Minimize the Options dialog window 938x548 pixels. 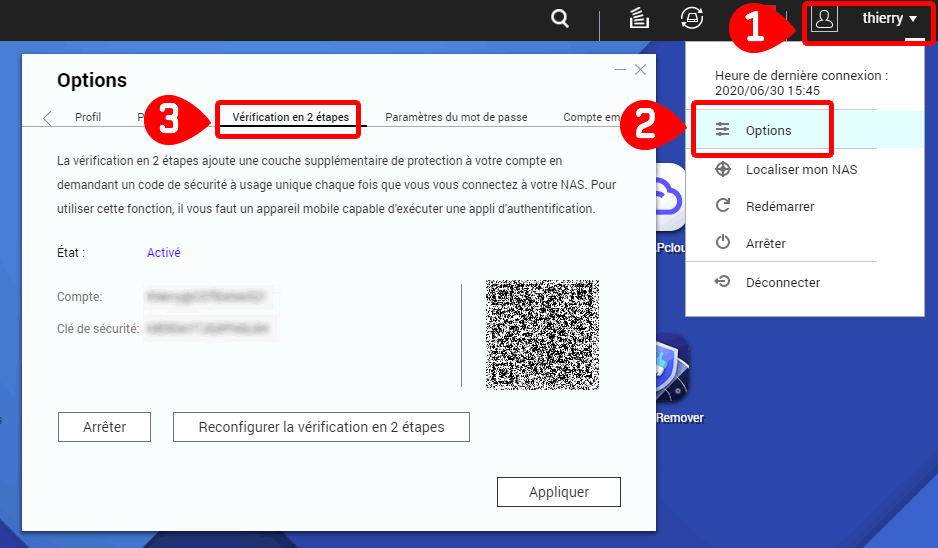coord(621,70)
